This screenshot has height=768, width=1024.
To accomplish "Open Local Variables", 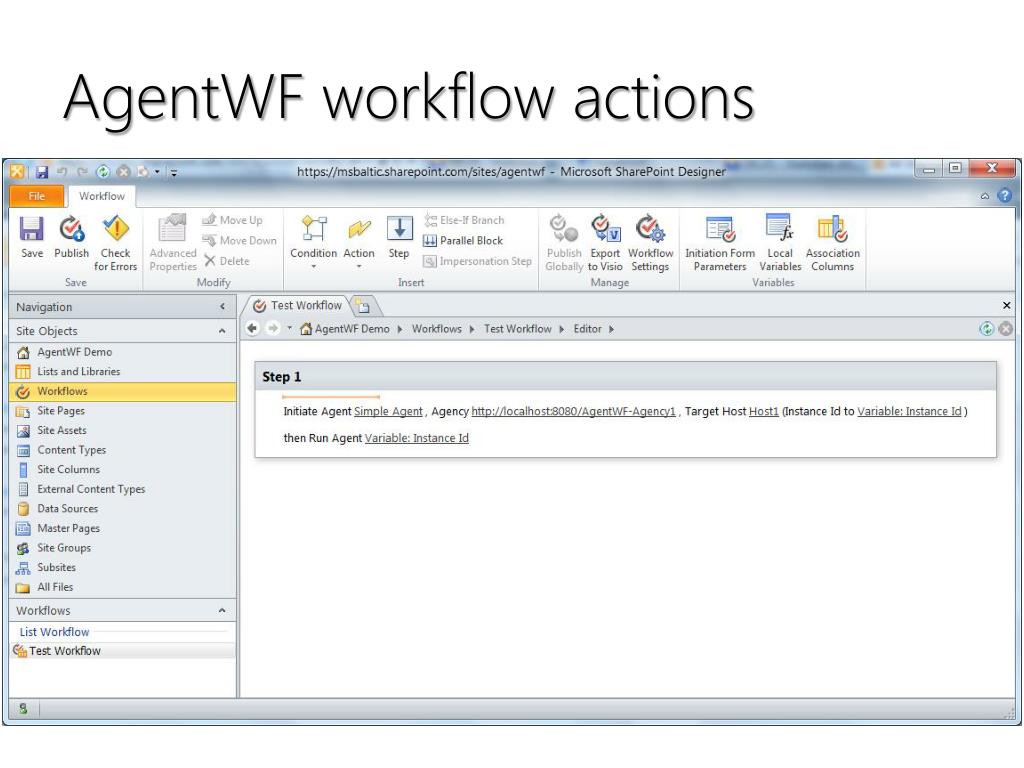I will tap(780, 243).
